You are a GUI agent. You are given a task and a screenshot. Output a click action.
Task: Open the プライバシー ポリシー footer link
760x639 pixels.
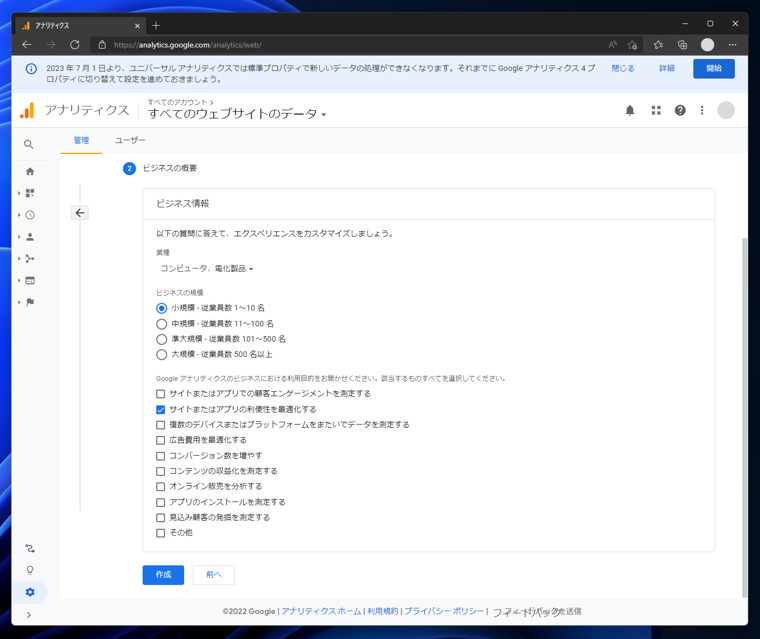(443, 611)
